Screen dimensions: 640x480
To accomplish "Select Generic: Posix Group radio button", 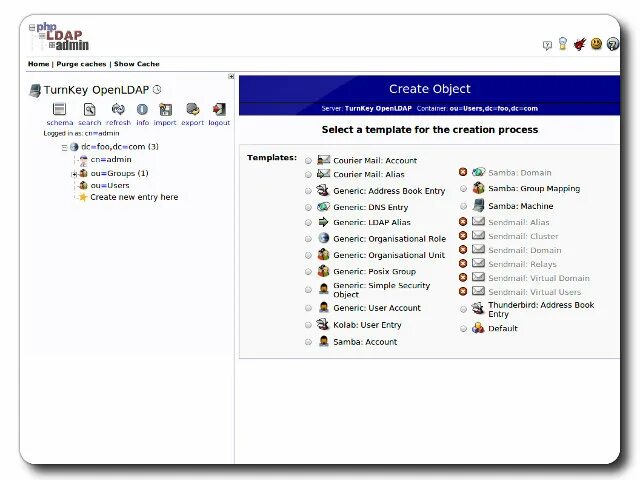I will point(308,272).
